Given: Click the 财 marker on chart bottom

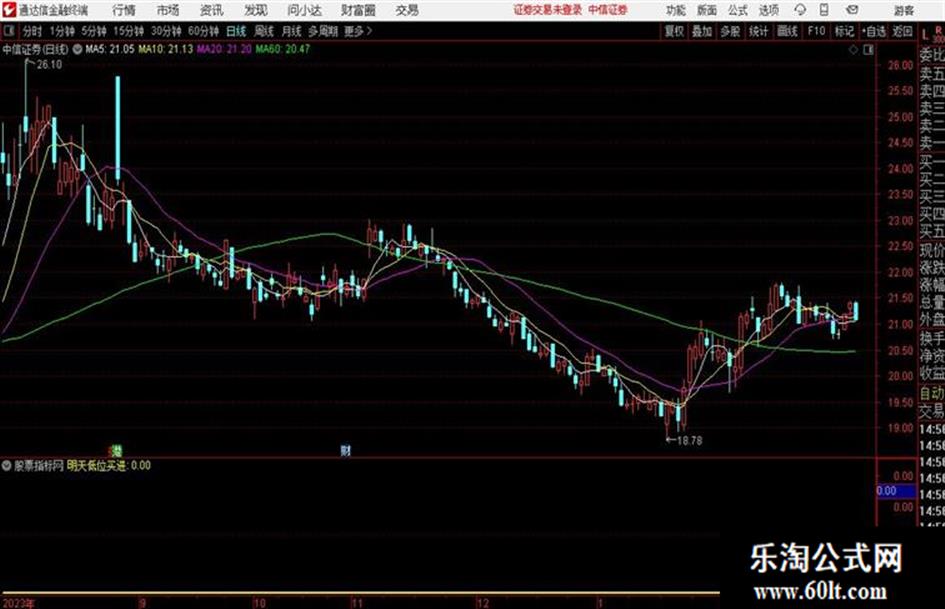Looking at the screenshot, I should [x=345, y=450].
